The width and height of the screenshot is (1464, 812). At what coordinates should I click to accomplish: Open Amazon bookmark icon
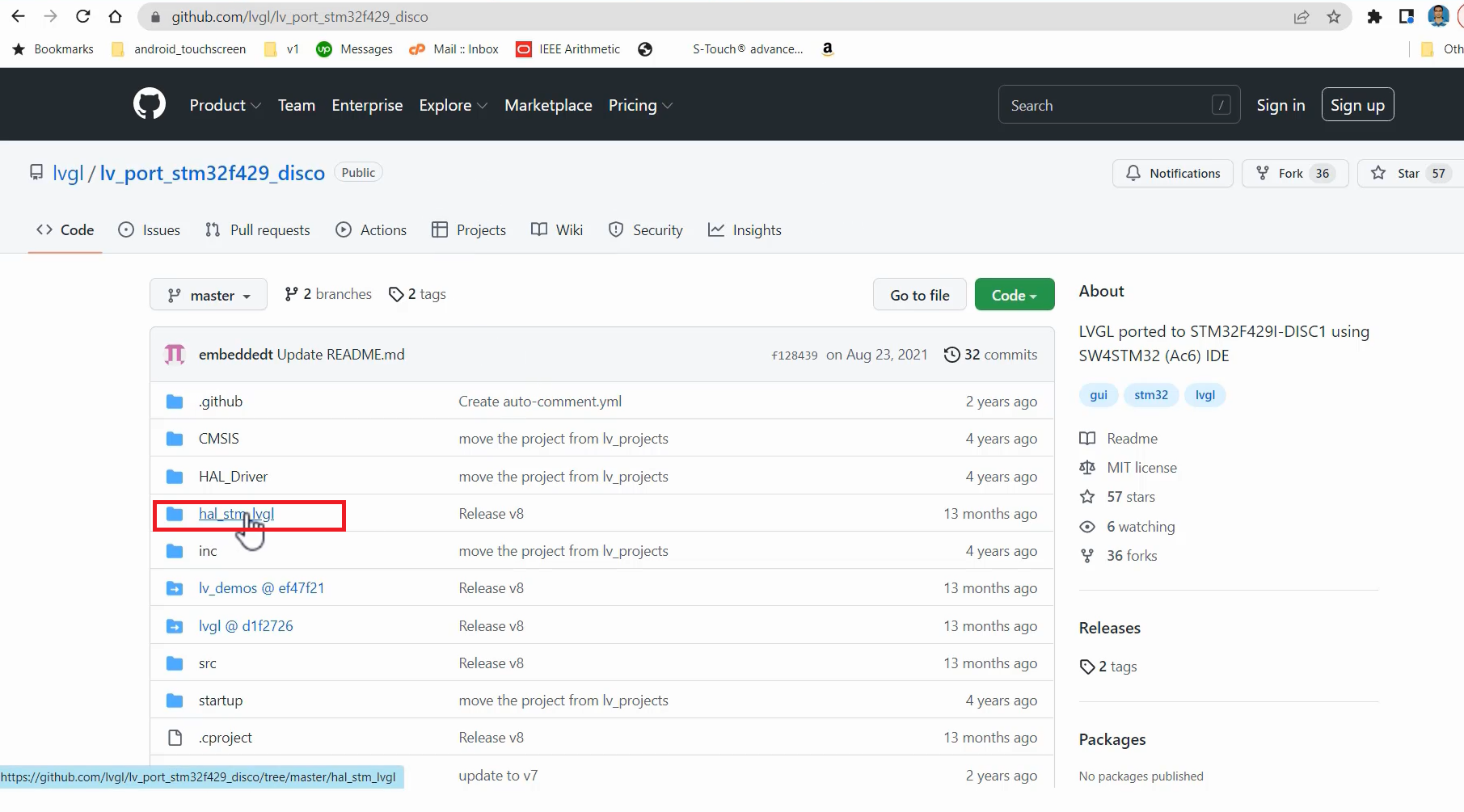click(x=827, y=48)
